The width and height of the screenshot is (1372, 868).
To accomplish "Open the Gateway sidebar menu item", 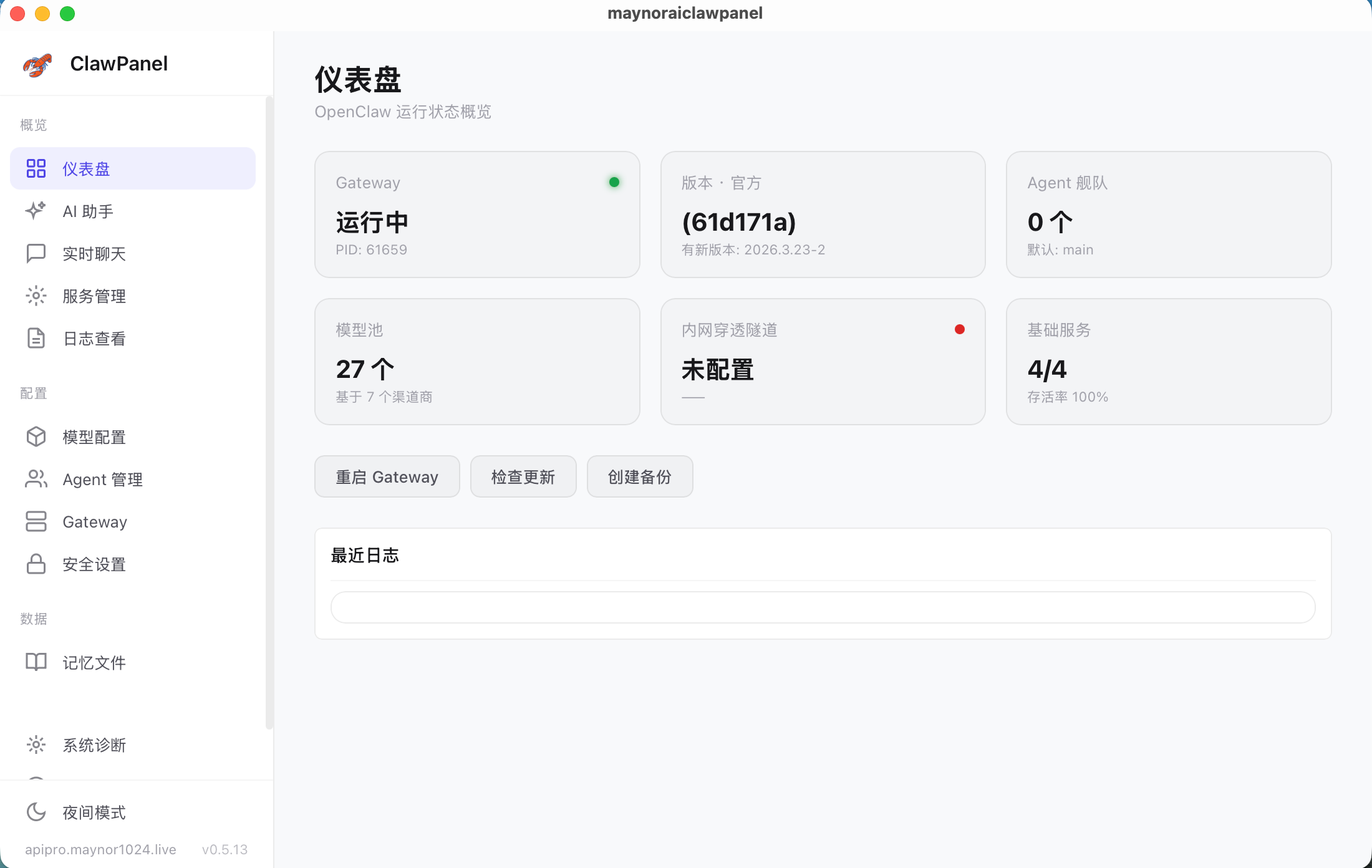I will tap(95, 522).
